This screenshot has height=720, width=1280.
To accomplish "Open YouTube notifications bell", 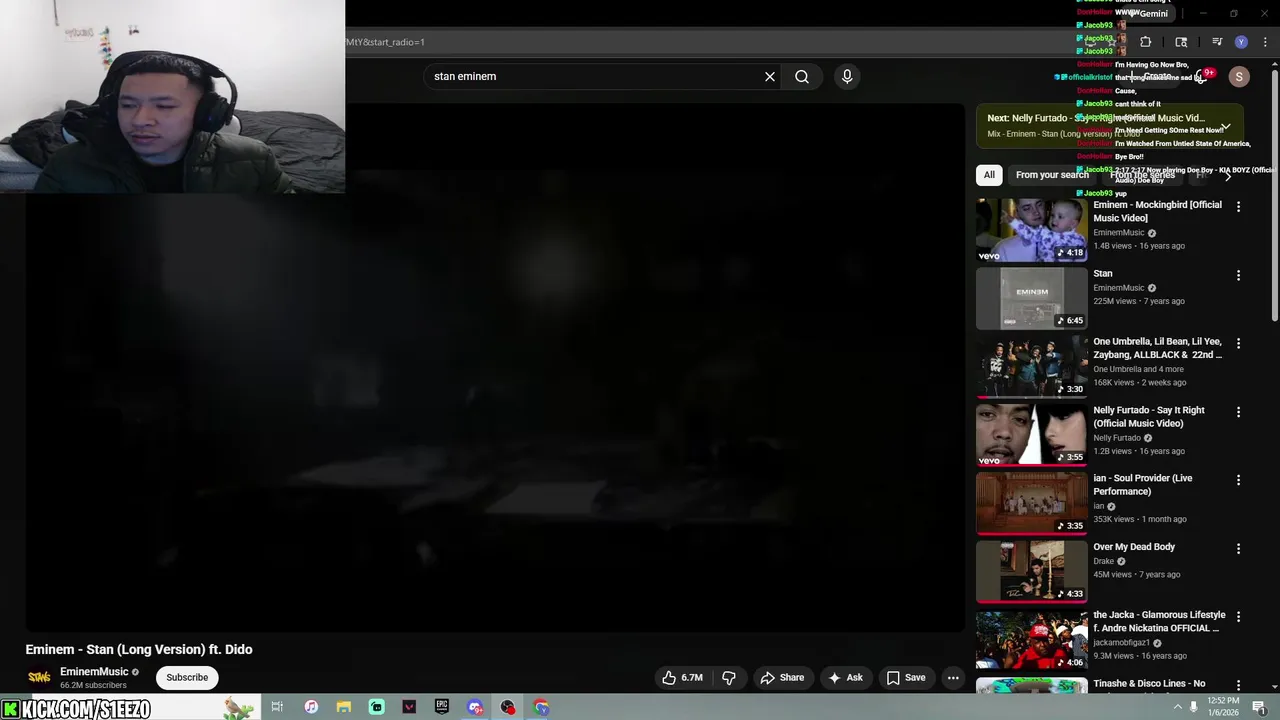I will point(1202,76).
